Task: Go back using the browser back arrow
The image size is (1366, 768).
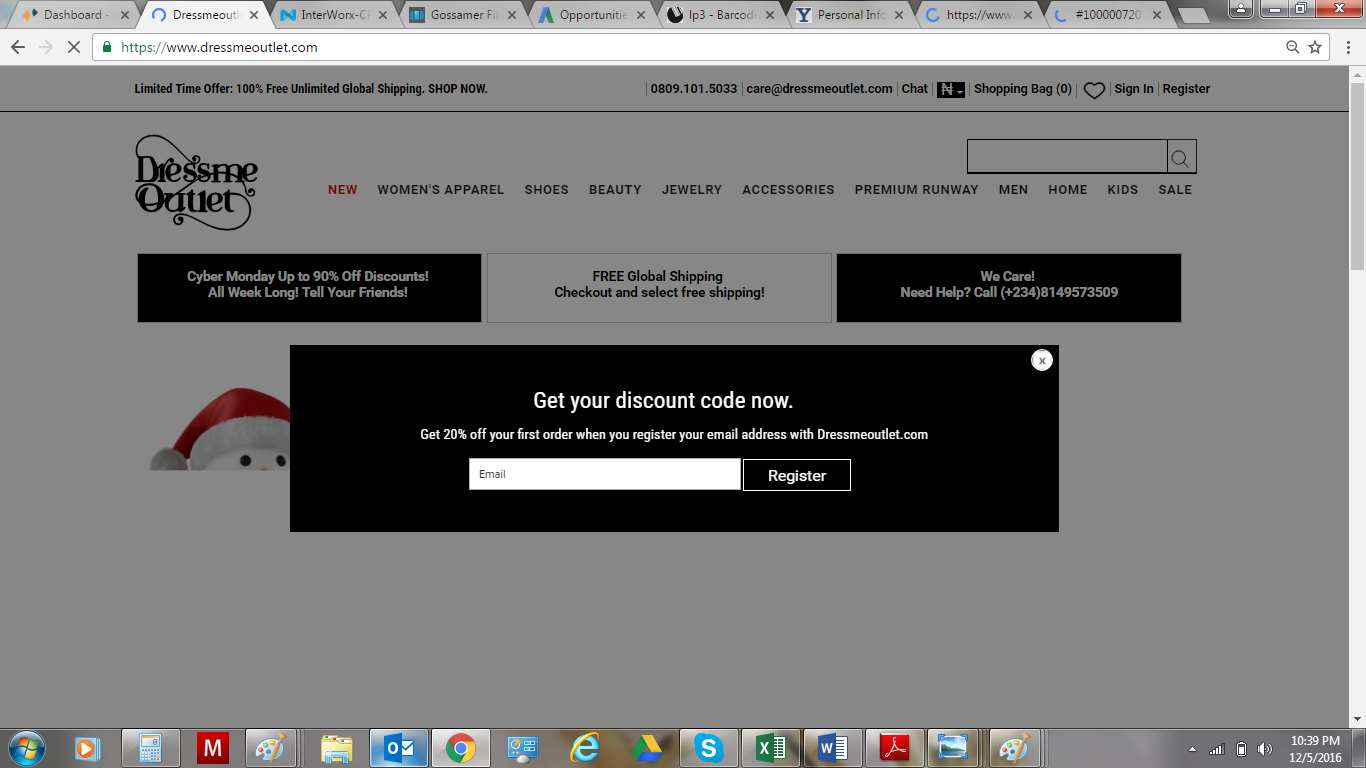Action: [16, 47]
